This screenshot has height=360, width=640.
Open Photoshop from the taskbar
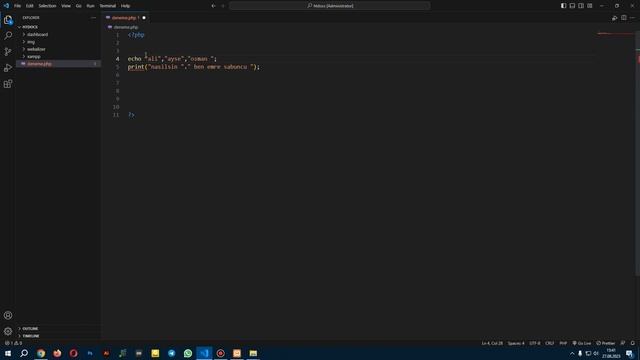pyautogui.click(x=90, y=353)
